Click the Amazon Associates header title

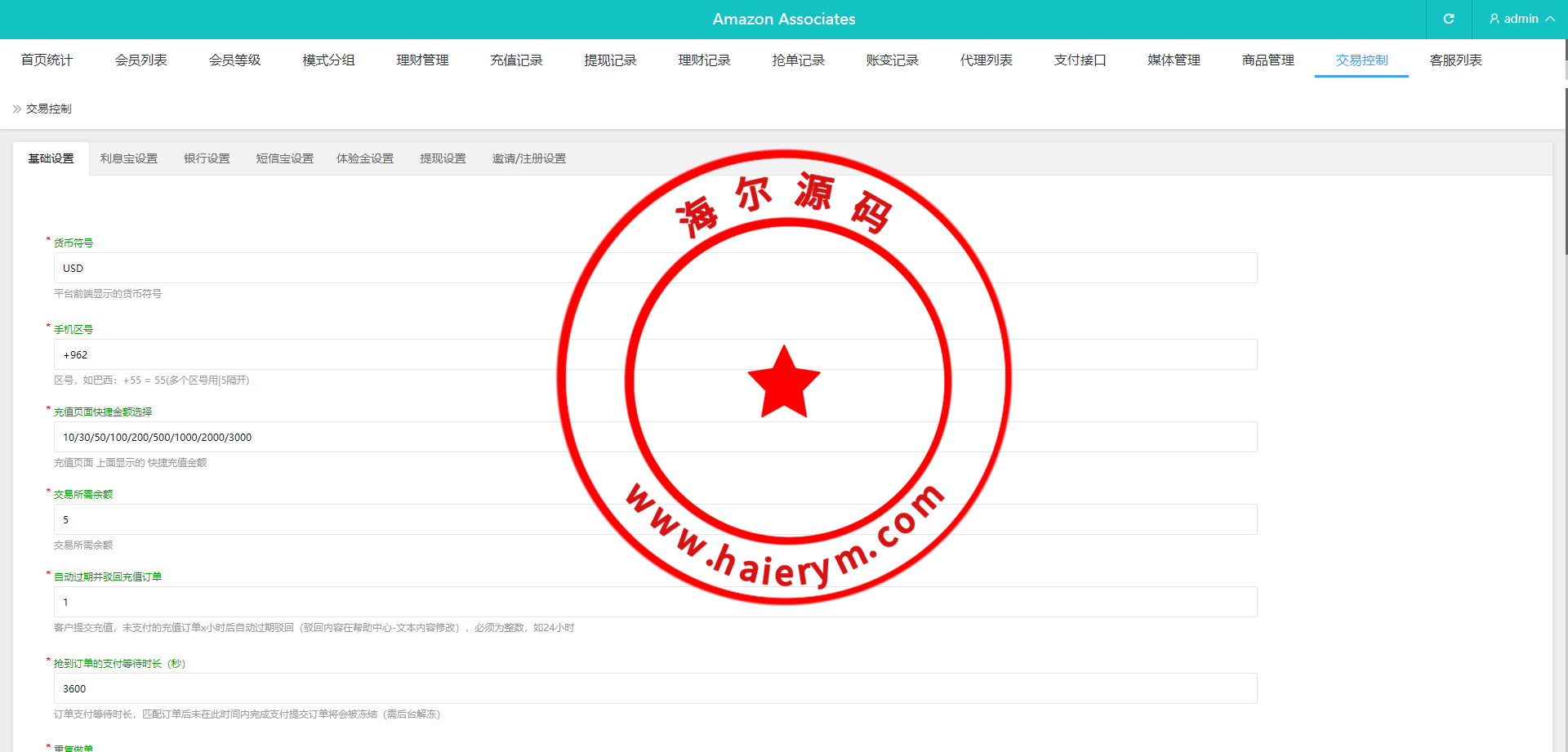pos(784,19)
